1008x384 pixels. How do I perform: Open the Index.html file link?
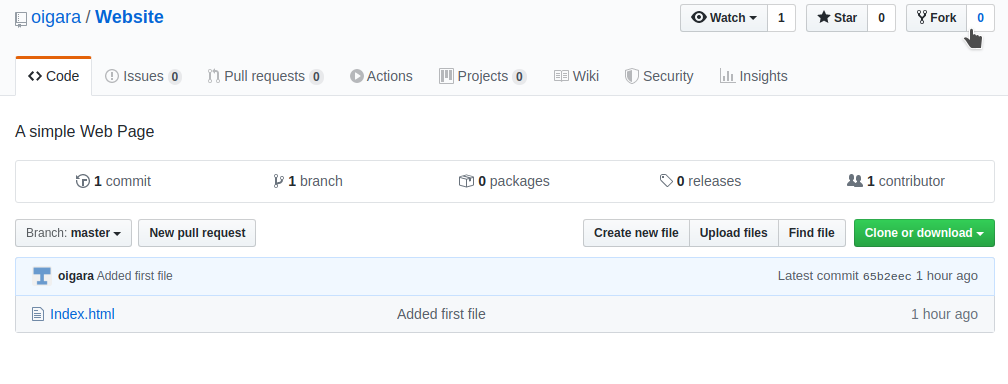82,314
